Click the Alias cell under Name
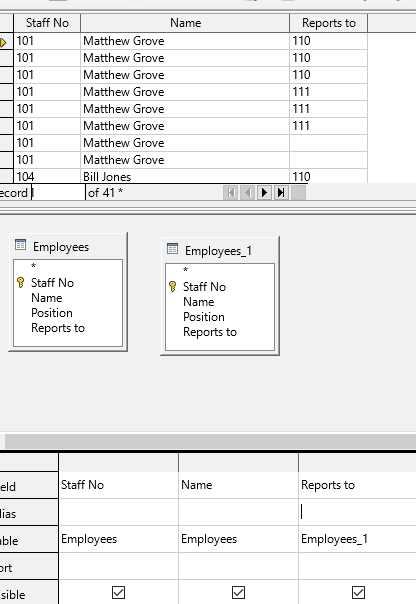This screenshot has height=604, width=416. (x=238, y=512)
